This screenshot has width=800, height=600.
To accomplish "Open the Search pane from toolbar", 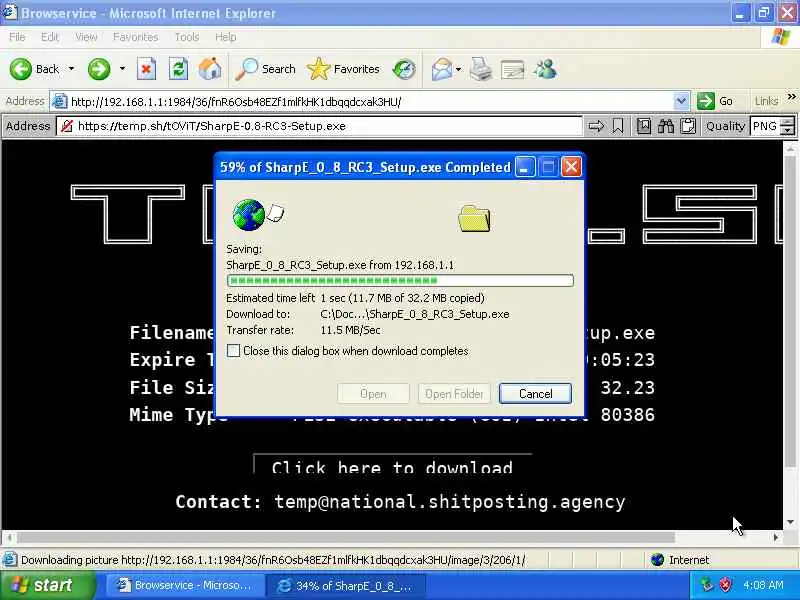I will [x=265, y=69].
